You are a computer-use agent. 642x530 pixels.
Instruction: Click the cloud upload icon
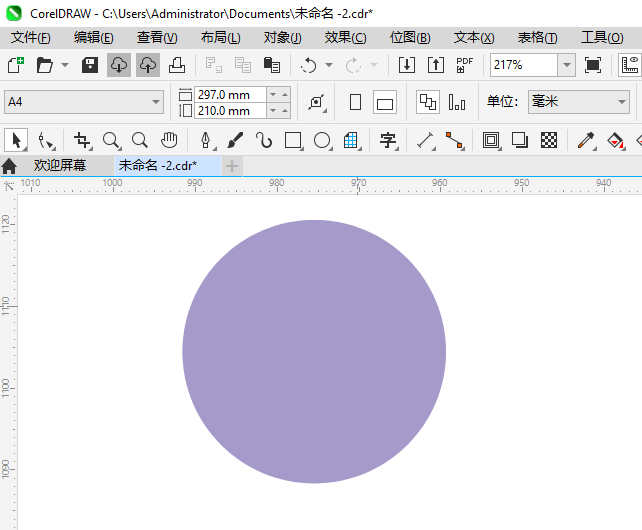(148, 65)
